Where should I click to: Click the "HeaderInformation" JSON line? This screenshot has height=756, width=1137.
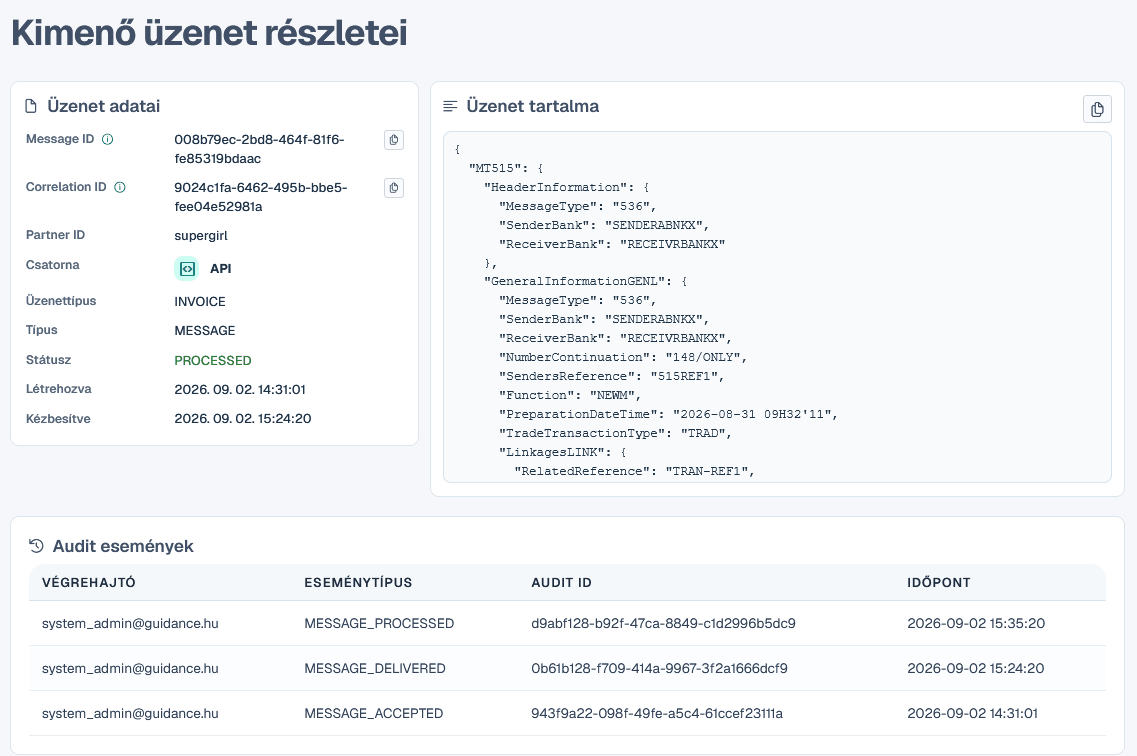click(566, 187)
